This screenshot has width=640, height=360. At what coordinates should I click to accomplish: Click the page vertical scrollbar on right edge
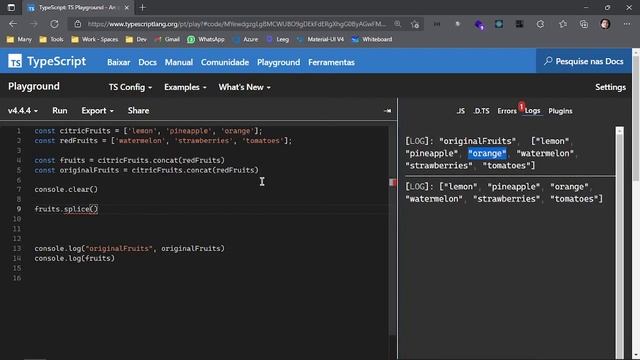click(x=636, y=204)
